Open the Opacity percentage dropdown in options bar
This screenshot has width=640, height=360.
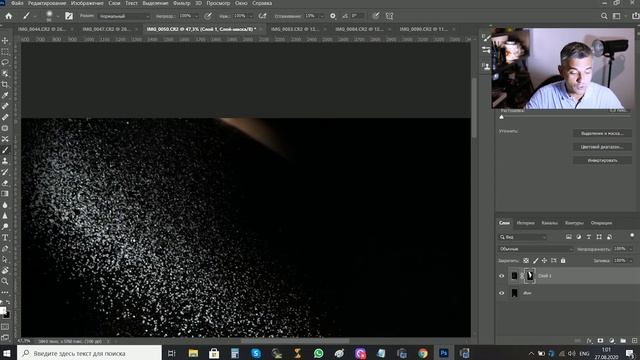pos(196,16)
